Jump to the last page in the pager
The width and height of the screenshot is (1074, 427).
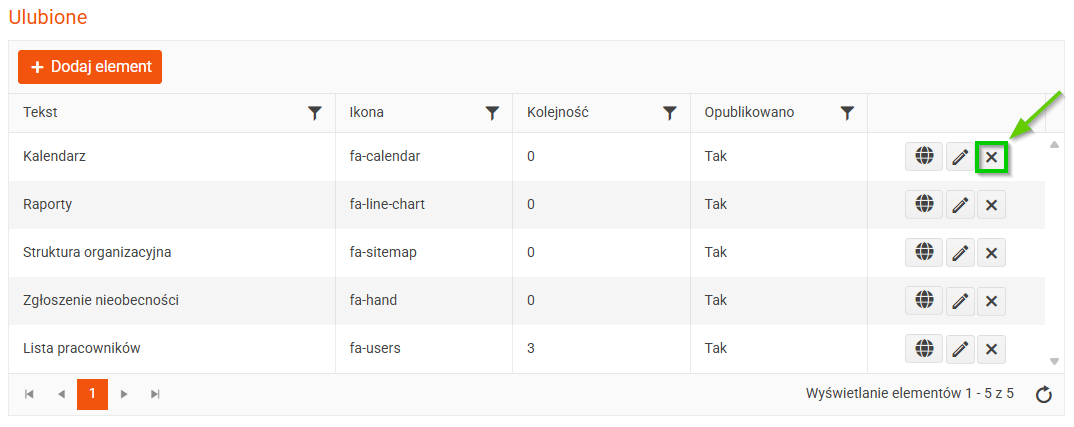[155, 394]
